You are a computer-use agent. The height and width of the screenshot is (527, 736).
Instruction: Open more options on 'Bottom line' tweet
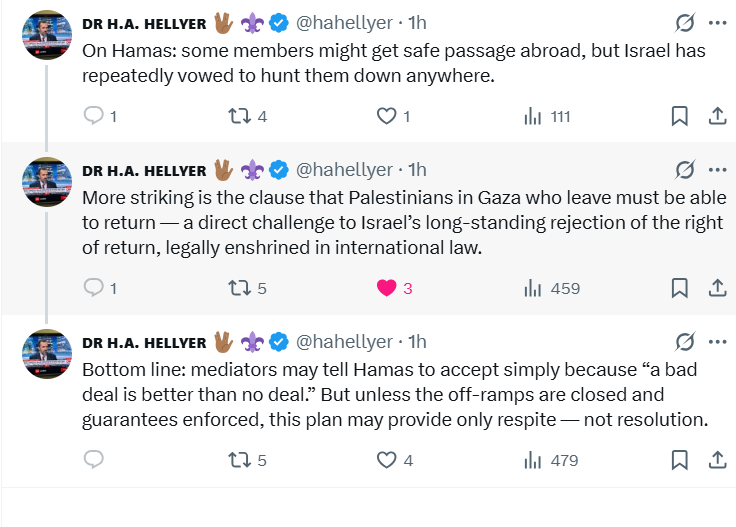click(x=717, y=341)
